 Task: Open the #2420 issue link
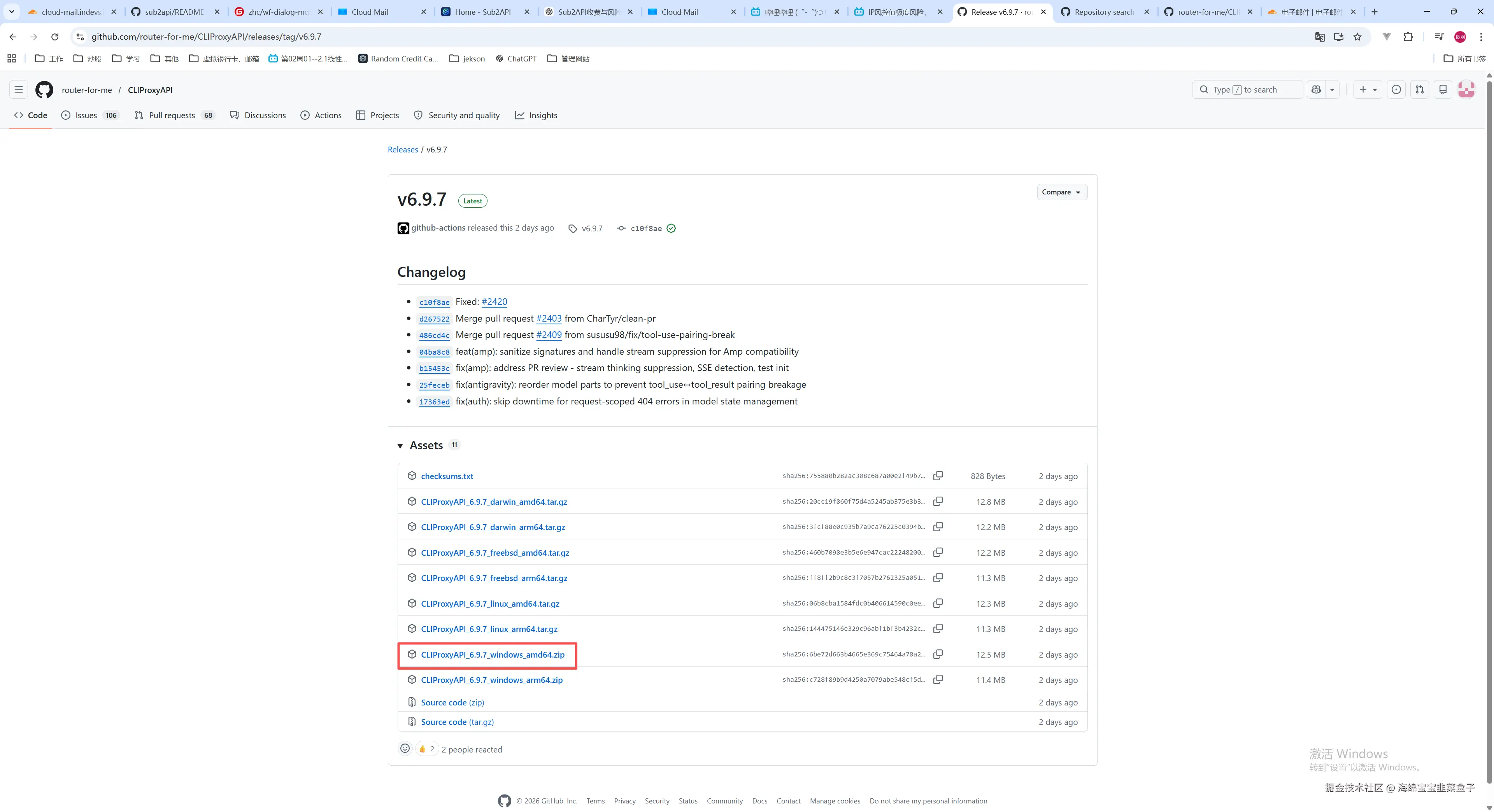click(494, 302)
